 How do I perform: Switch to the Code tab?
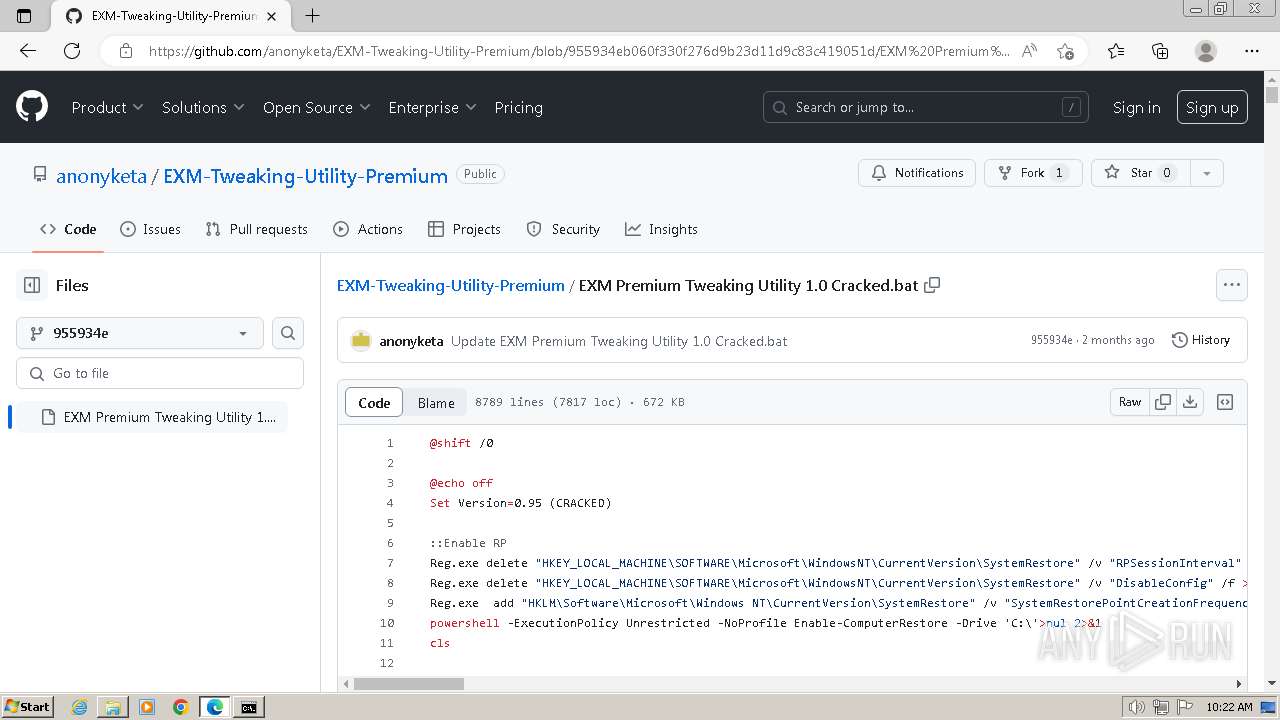(68, 229)
